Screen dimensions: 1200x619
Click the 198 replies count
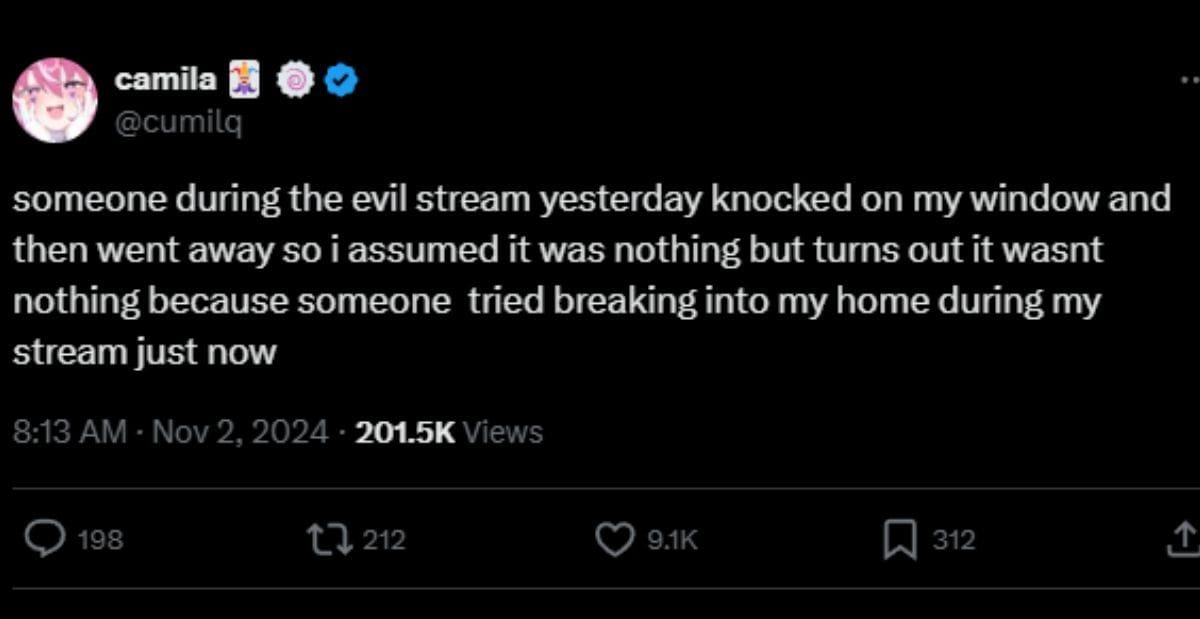coord(99,540)
